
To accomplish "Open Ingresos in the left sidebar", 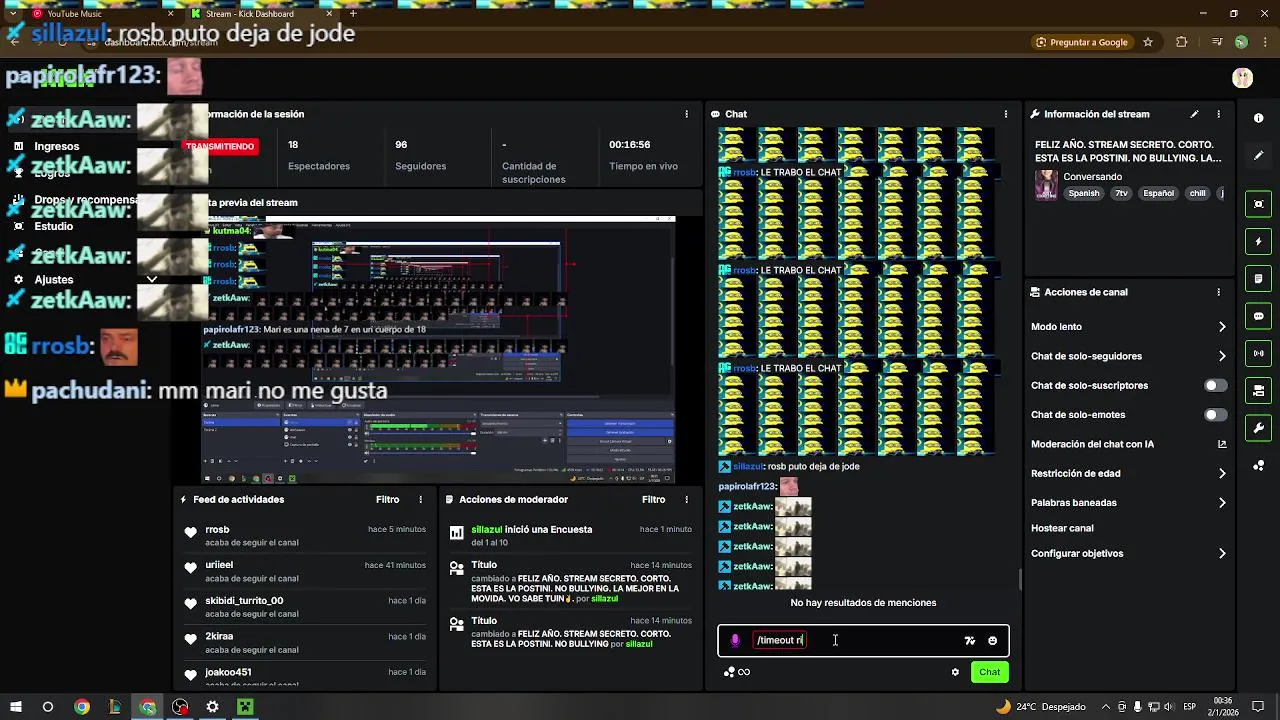I will [x=56, y=146].
